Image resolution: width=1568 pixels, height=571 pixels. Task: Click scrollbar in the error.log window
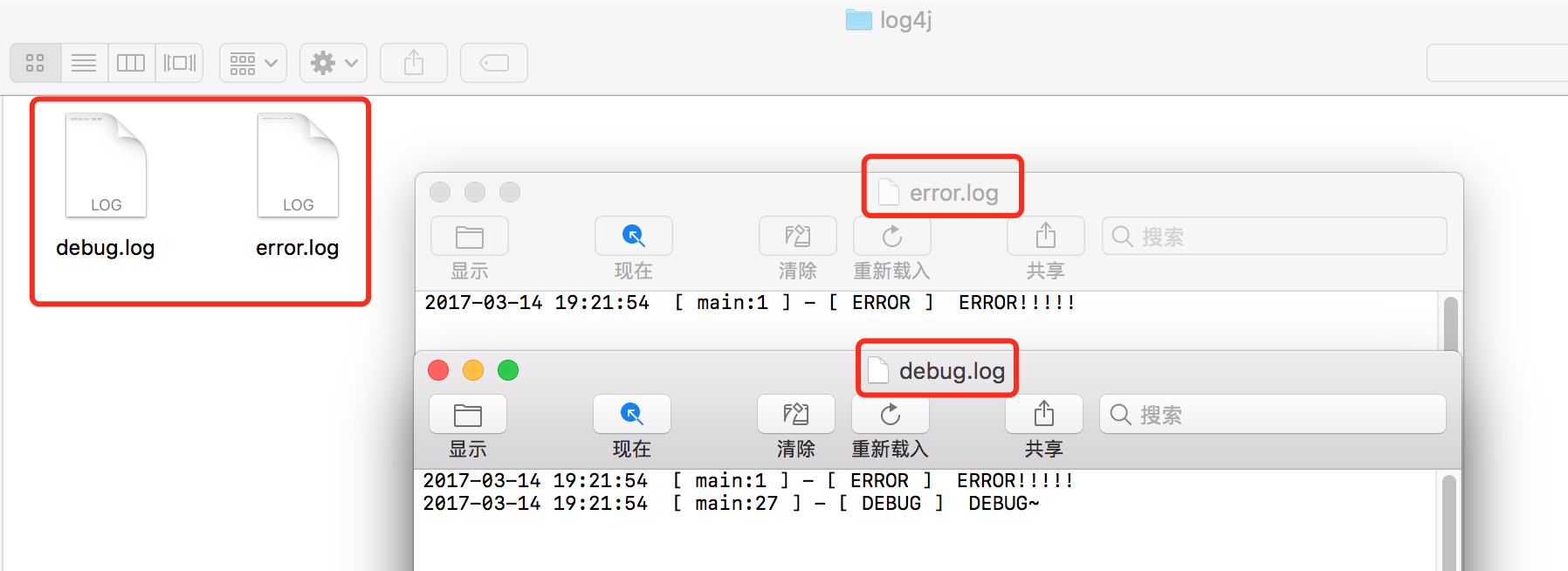(1451, 323)
